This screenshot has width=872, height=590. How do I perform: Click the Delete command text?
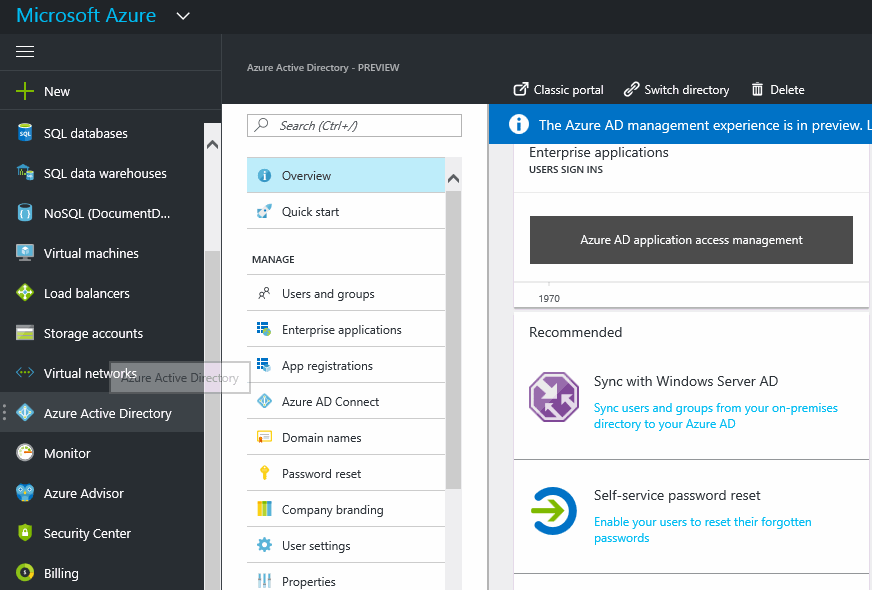click(x=787, y=90)
